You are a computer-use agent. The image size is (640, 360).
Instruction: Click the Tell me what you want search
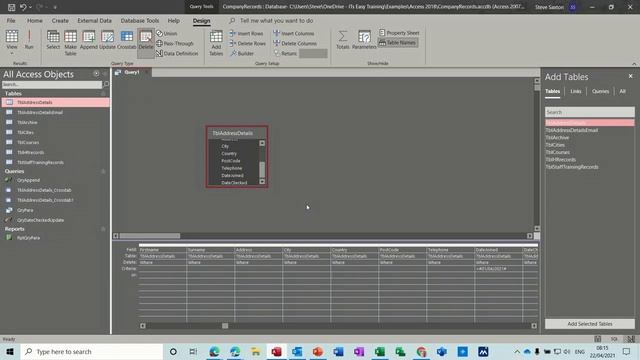tap(276, 20)
